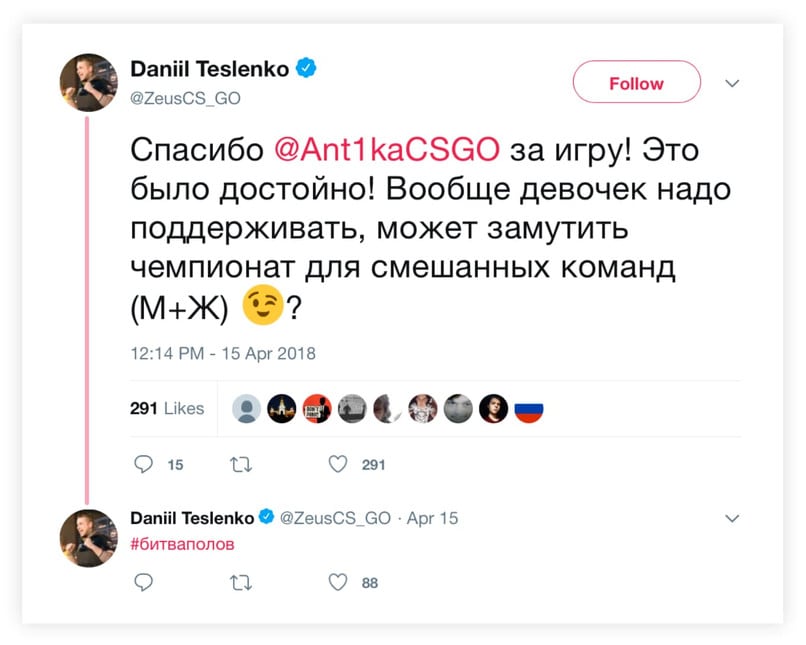Retweet the #битваполов reply tweet

click(x=241, y=583)
